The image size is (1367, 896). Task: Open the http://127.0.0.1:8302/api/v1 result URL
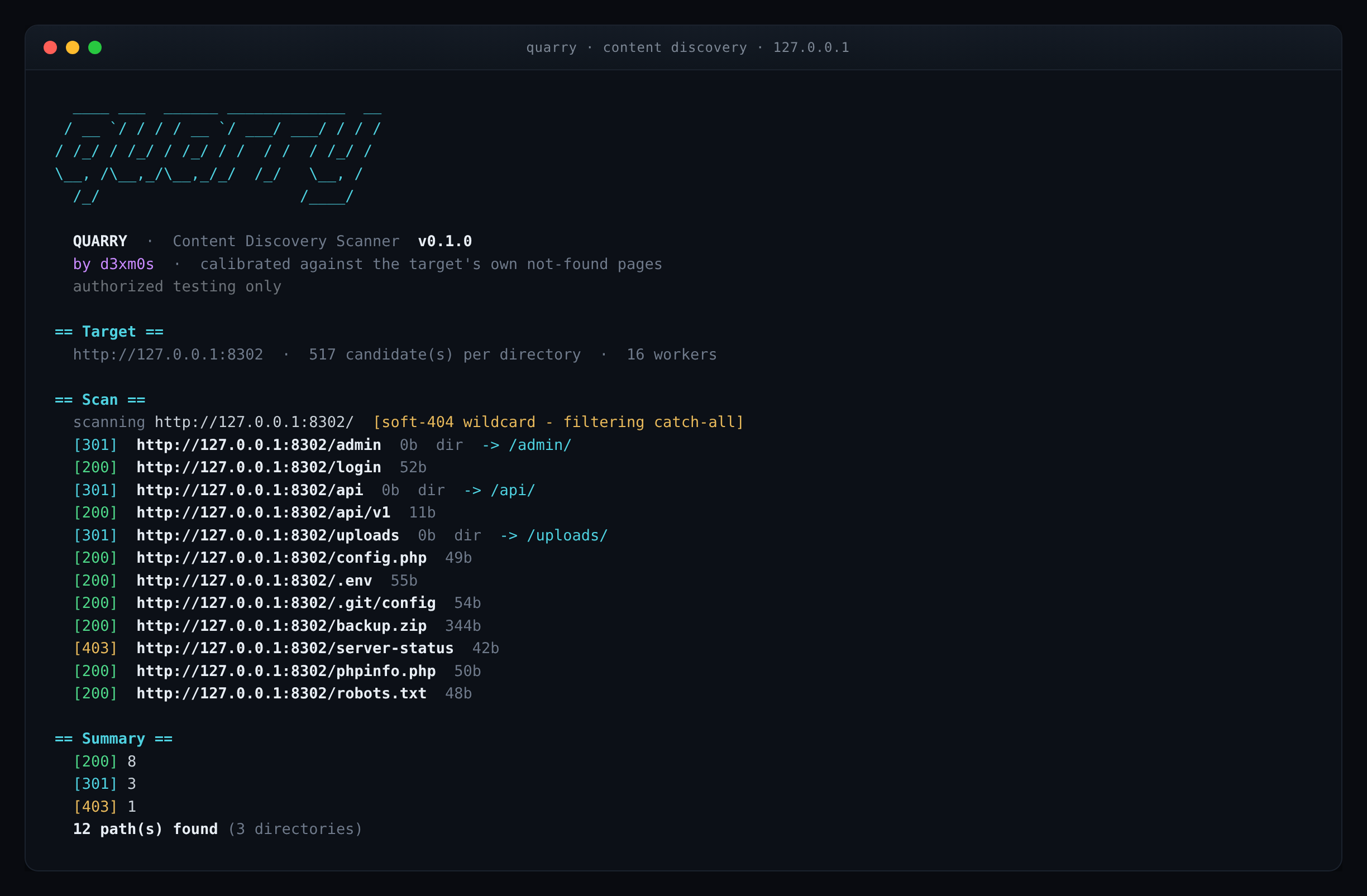click(263, 512)
